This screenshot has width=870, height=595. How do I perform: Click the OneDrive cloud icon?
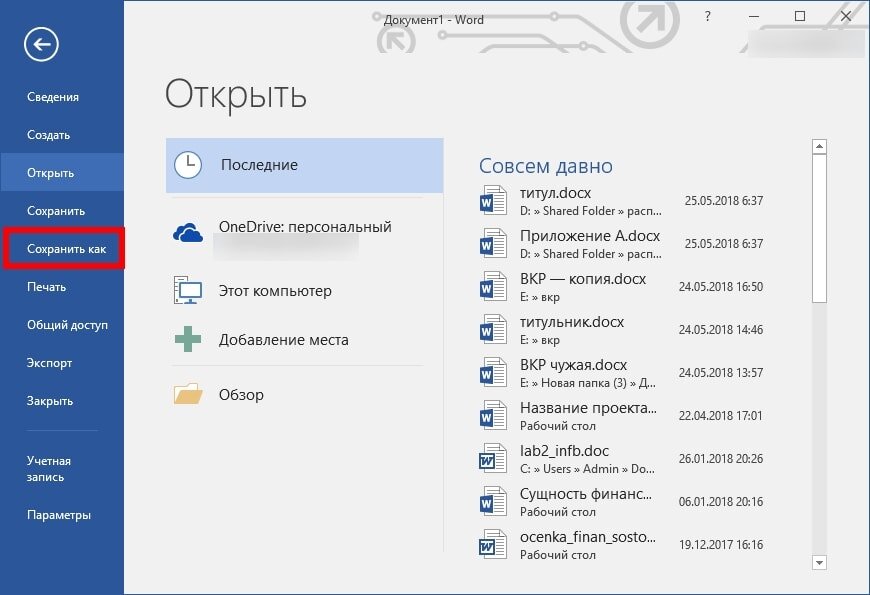pos(188,233)
